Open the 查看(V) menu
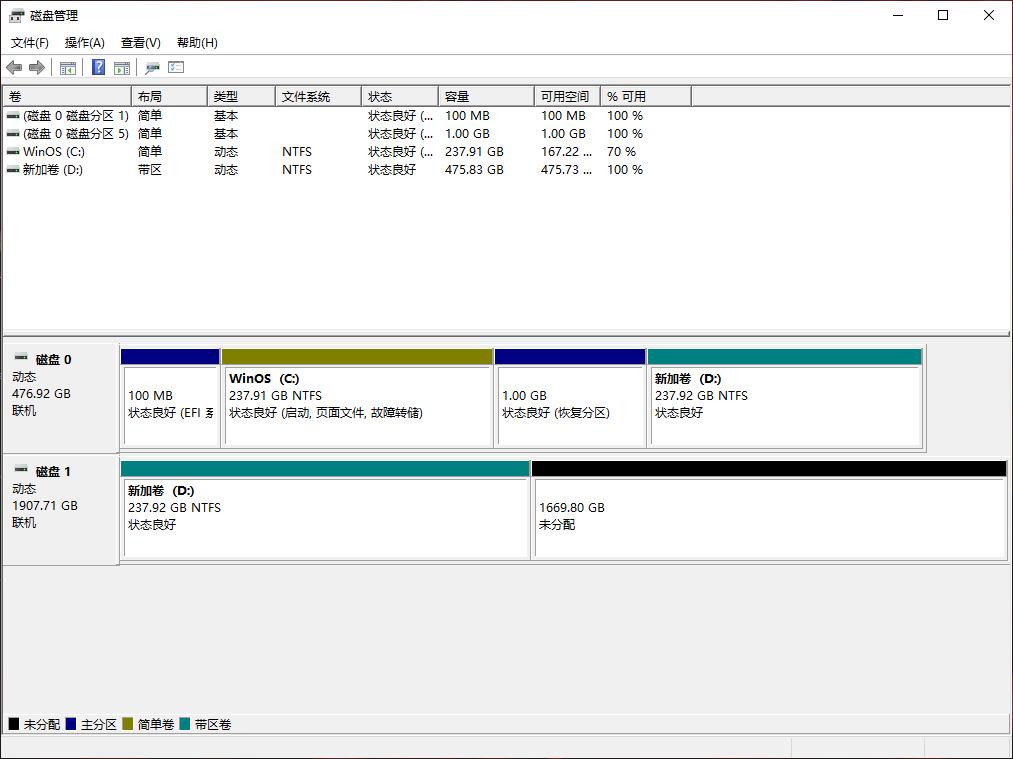The height and width of the screenshot is (759, 1013). pos(141,43)
